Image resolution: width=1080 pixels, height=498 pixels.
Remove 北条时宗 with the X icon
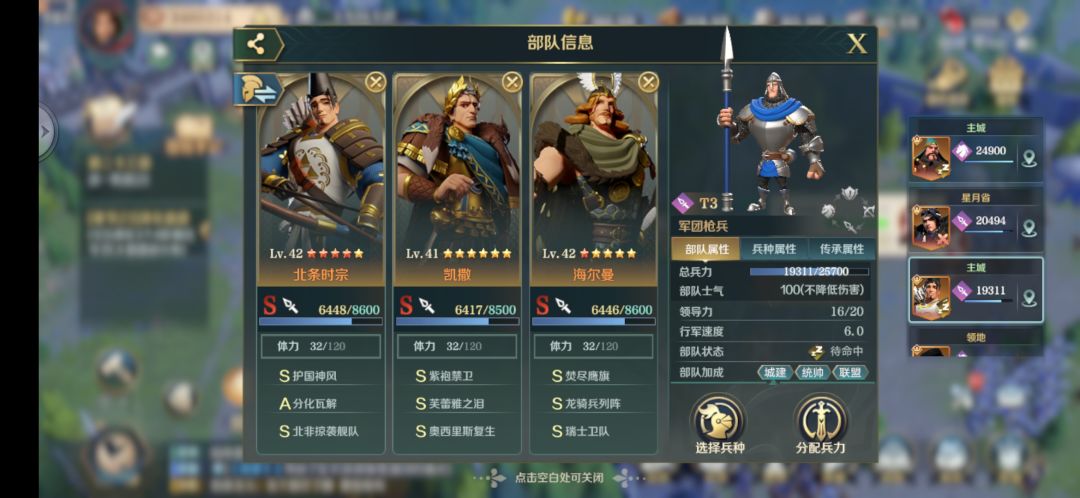tap(375, 83)
